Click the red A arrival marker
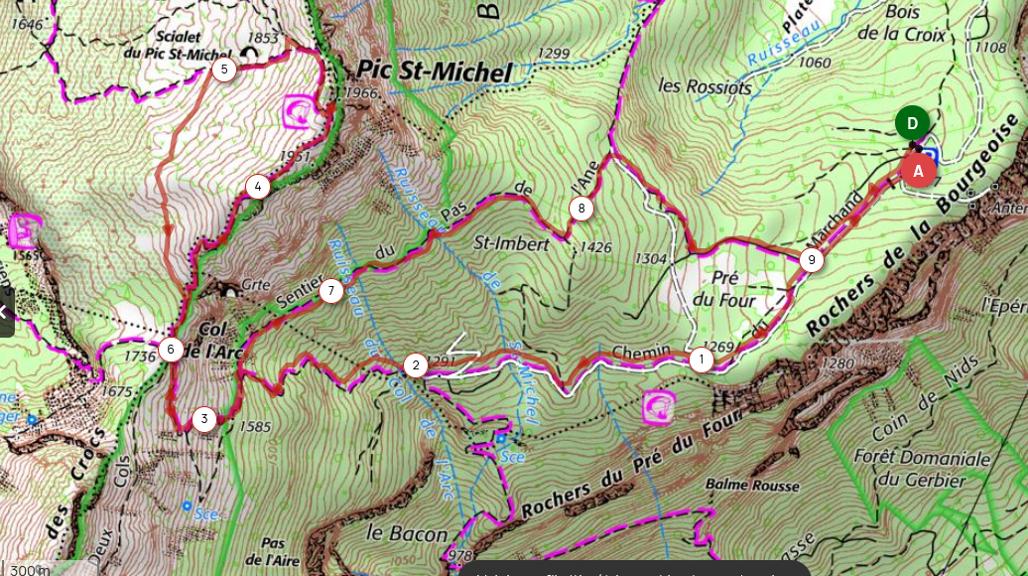 click(x=918, y=170)
